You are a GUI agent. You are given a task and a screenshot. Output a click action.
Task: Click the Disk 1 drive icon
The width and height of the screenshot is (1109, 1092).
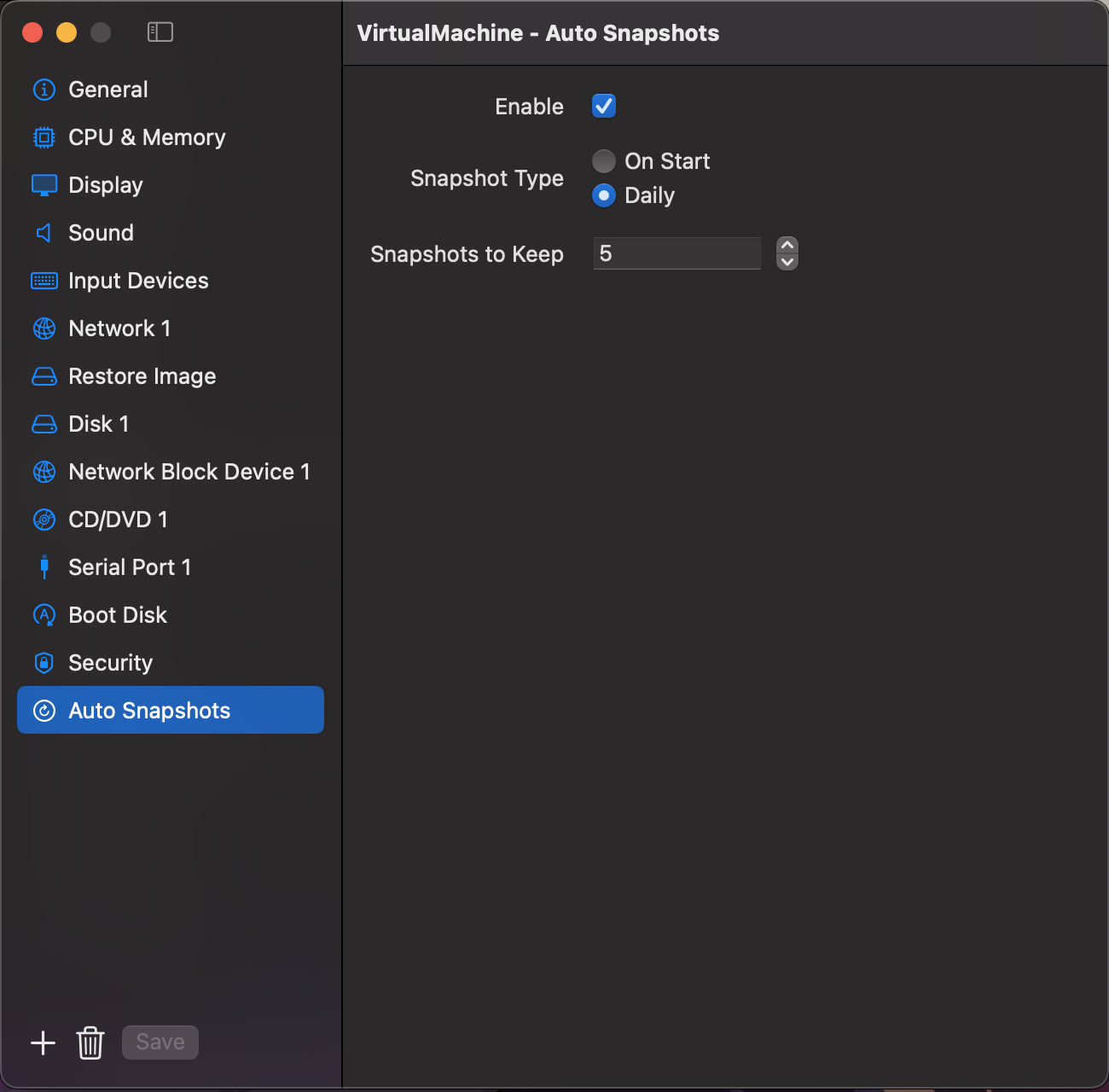(x=44, y=424)
